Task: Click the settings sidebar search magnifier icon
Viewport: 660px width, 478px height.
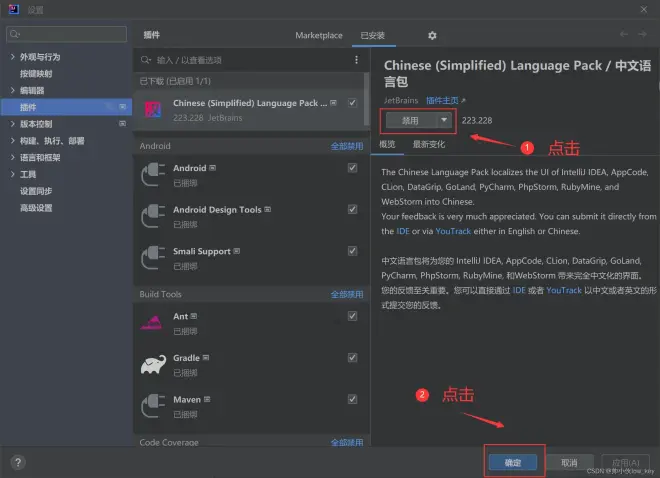Action: click(14, 34)
